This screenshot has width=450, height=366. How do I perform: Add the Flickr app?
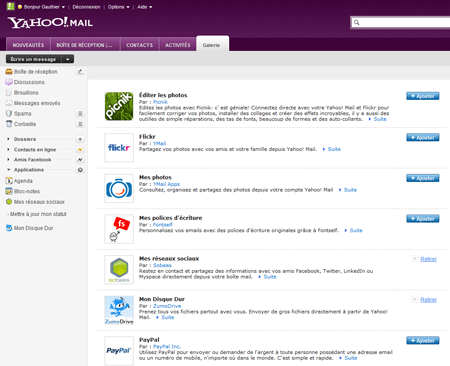423,137
